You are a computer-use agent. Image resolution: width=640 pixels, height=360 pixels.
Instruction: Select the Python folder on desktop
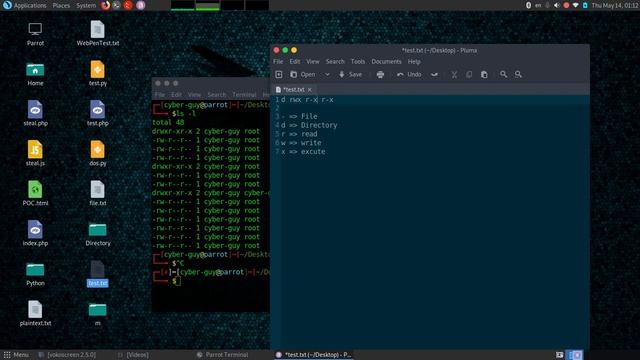[x=35, y=274]
